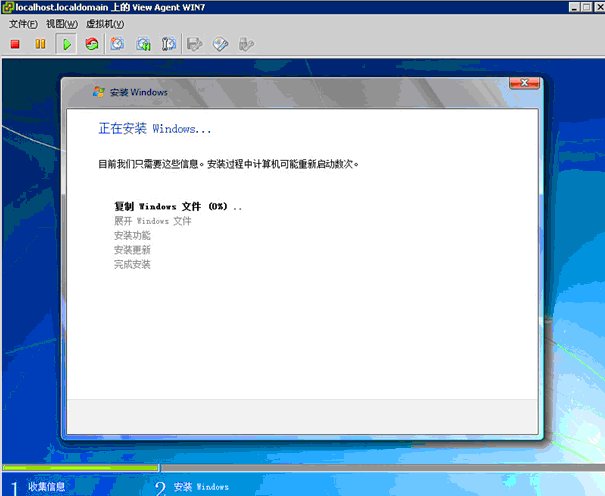This screenshot has height=496, width=605.
Task: Click the green setup progress bar
Action: pos(80,467)
